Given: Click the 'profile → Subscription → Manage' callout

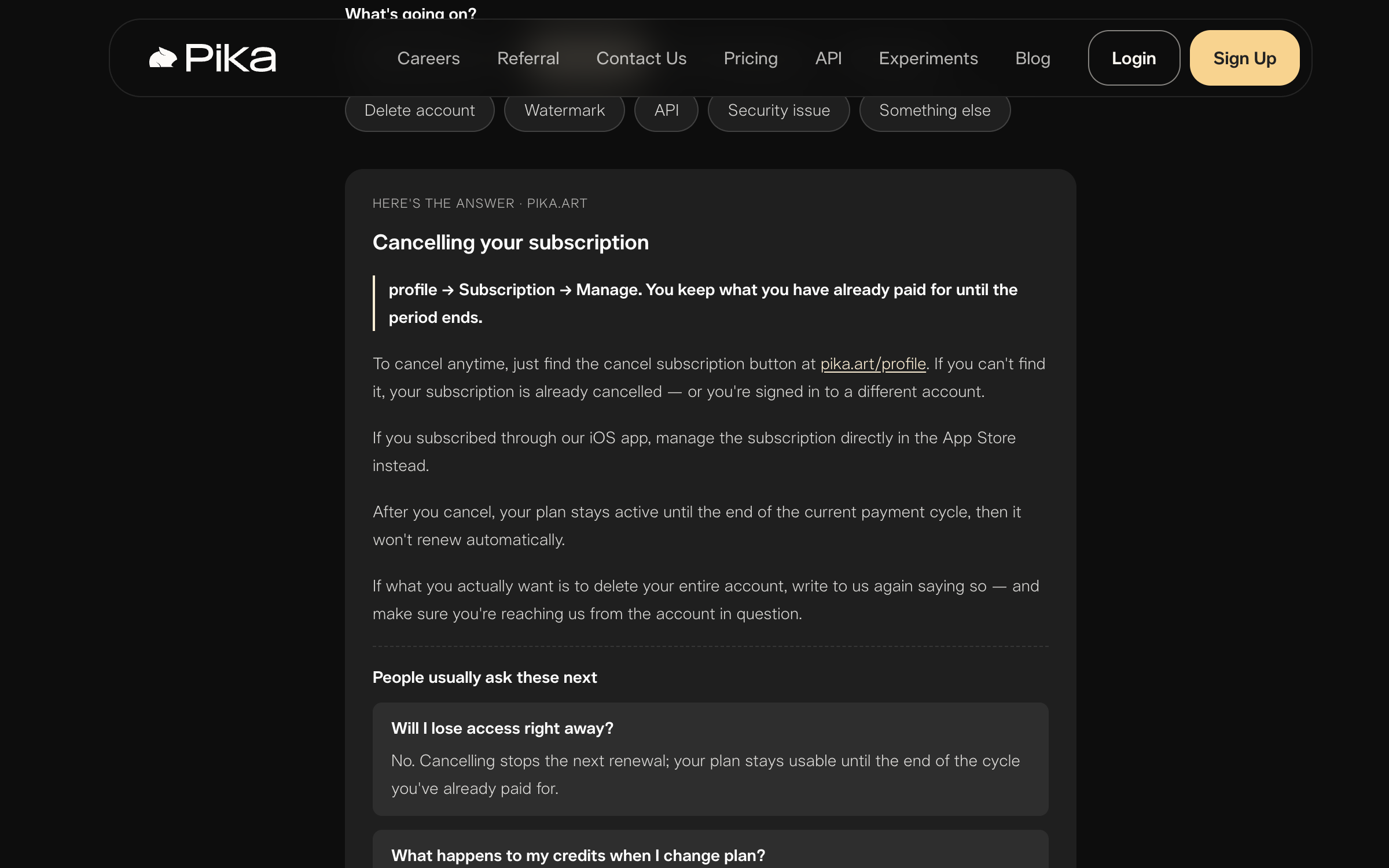Looking at the screenshot, I should pos(711,303).
